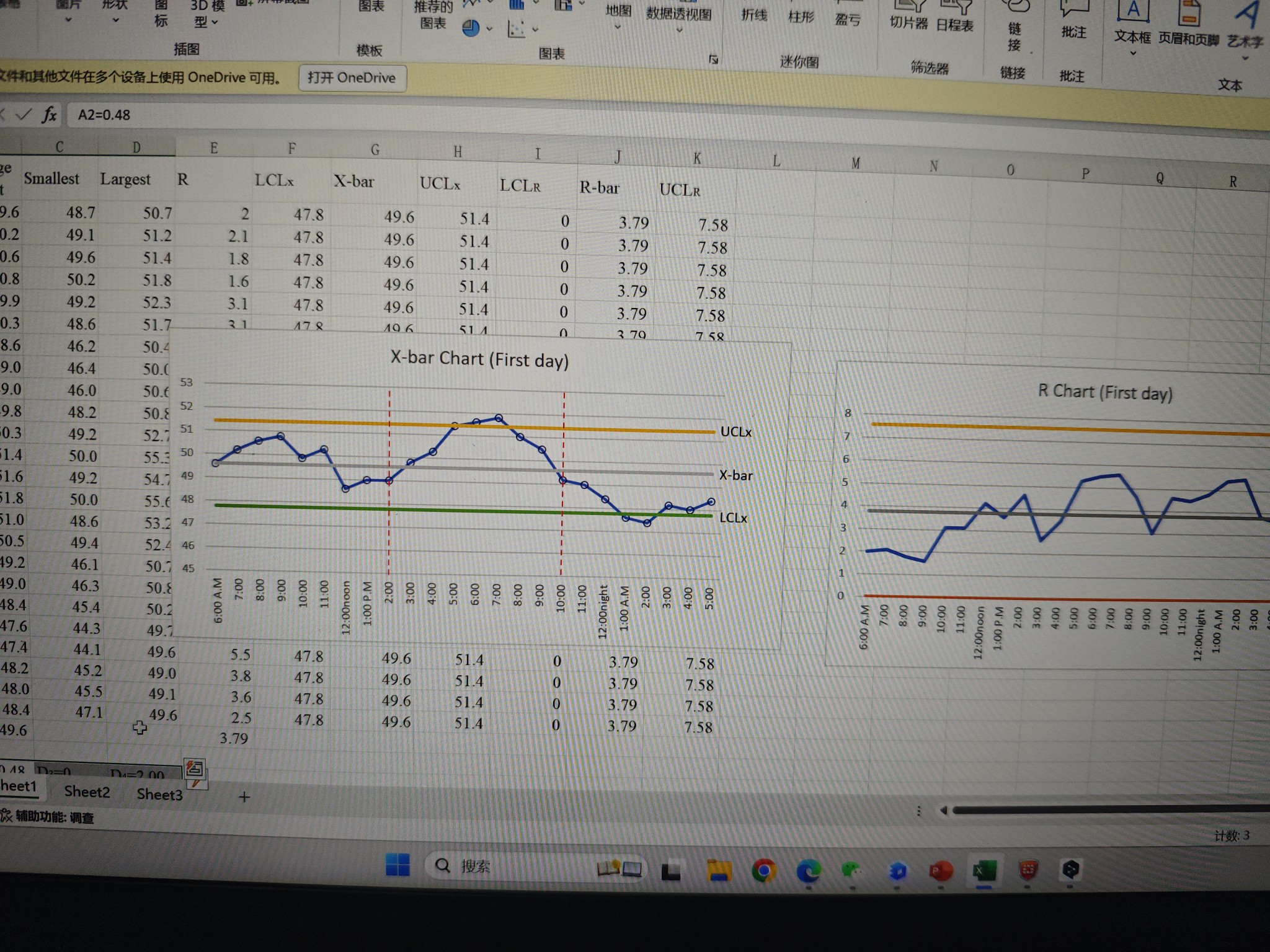Click the 艺术字 WordArt icon
This screenshot has width=1270, height=952.
(1245, 25)
